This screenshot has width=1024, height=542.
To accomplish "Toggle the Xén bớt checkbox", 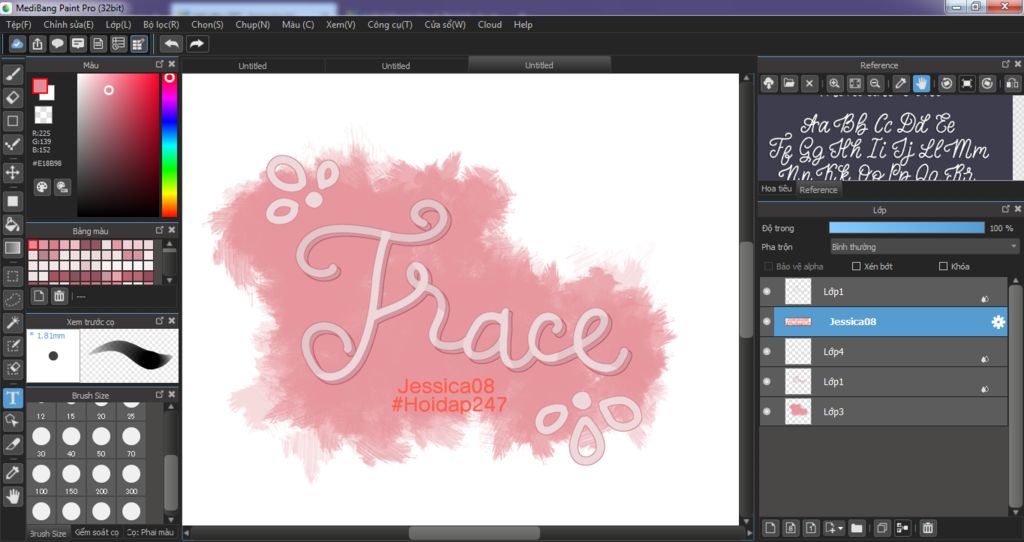I will point(856,266).
